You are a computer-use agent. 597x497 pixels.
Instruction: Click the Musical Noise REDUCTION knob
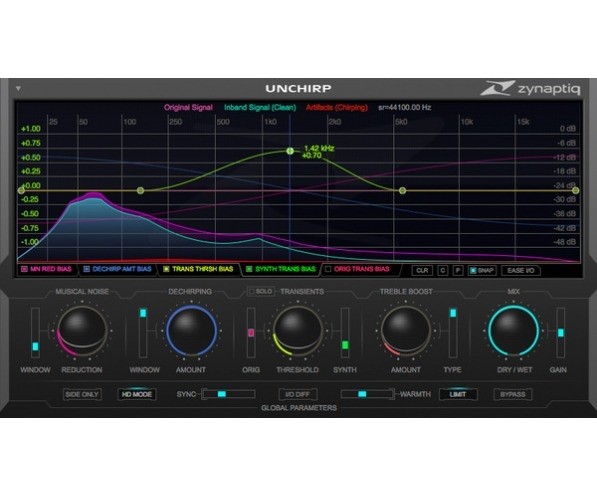[82, 329]
